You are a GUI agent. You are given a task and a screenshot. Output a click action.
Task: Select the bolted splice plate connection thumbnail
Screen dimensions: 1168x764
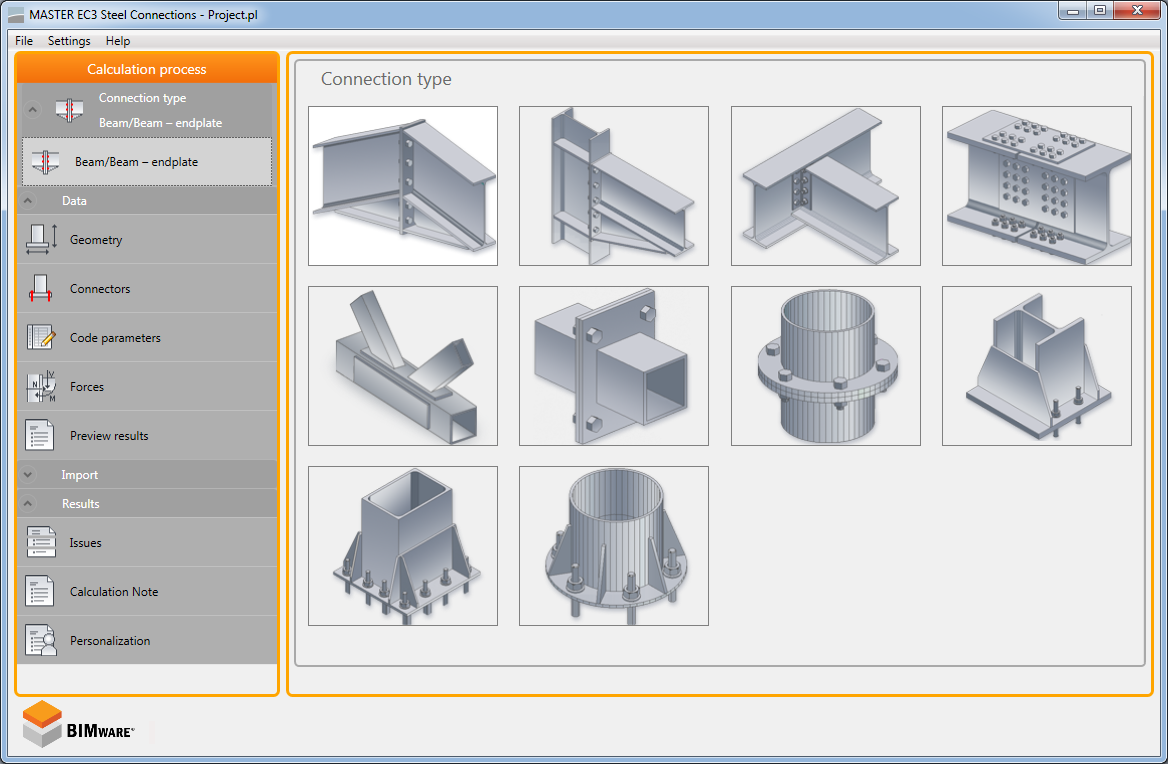coord(1036,186)
